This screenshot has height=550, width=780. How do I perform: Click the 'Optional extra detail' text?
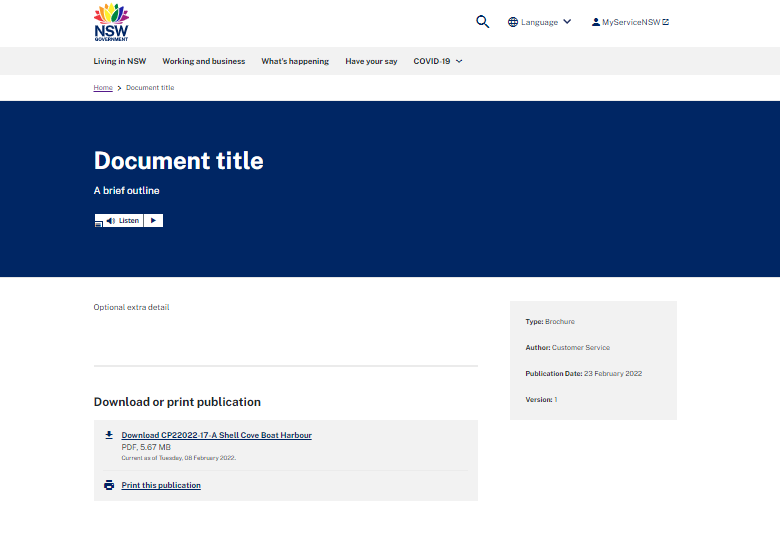(x=131, y=307)
